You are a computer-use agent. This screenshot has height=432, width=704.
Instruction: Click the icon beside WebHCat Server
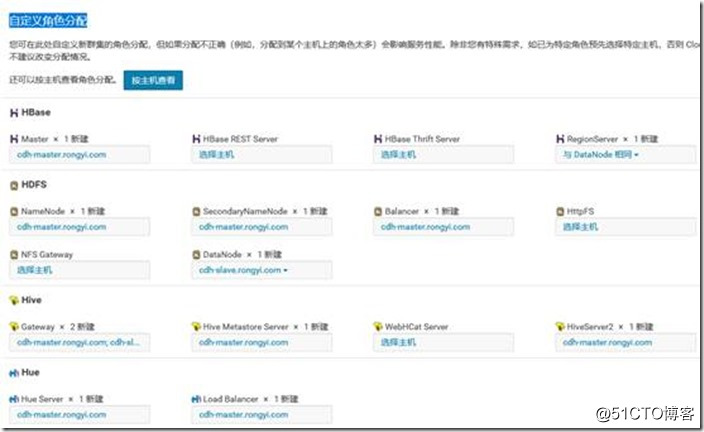pos(378,326)
